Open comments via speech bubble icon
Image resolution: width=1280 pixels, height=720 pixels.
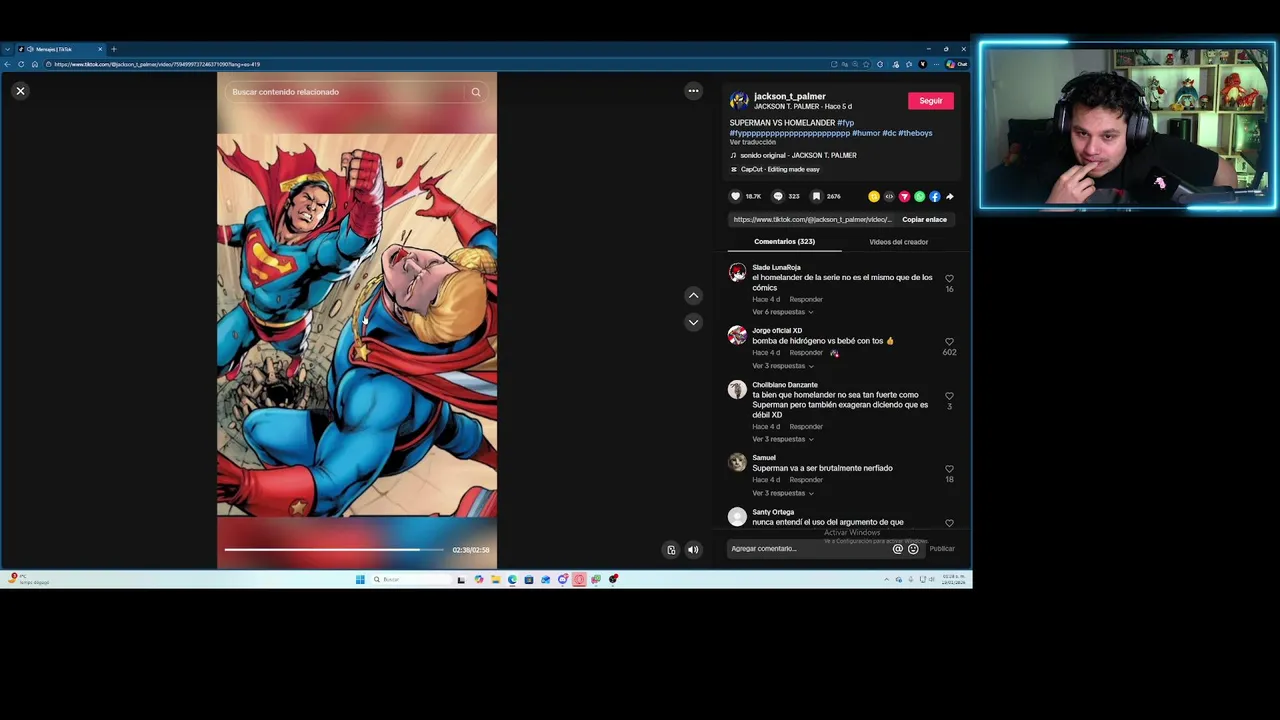pyautogui.click(x=778, y=196)
